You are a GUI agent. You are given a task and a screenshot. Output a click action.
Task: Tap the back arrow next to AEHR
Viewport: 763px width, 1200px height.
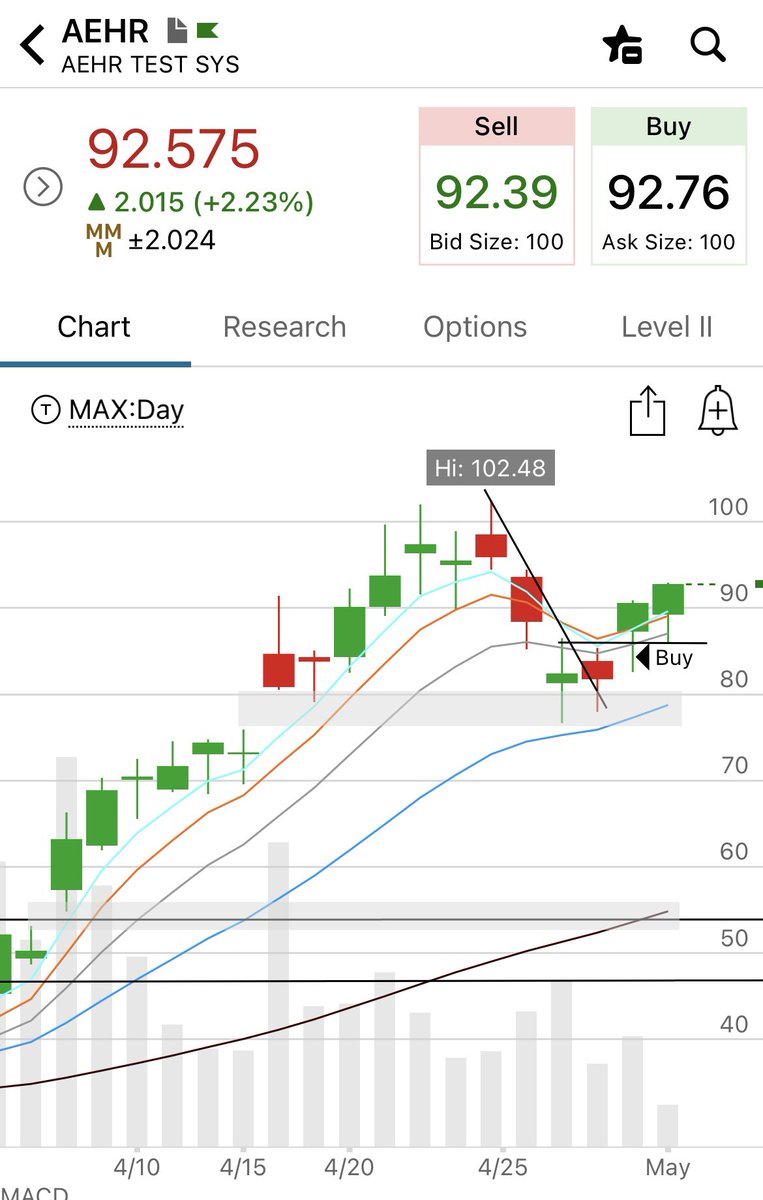(32, 46)
